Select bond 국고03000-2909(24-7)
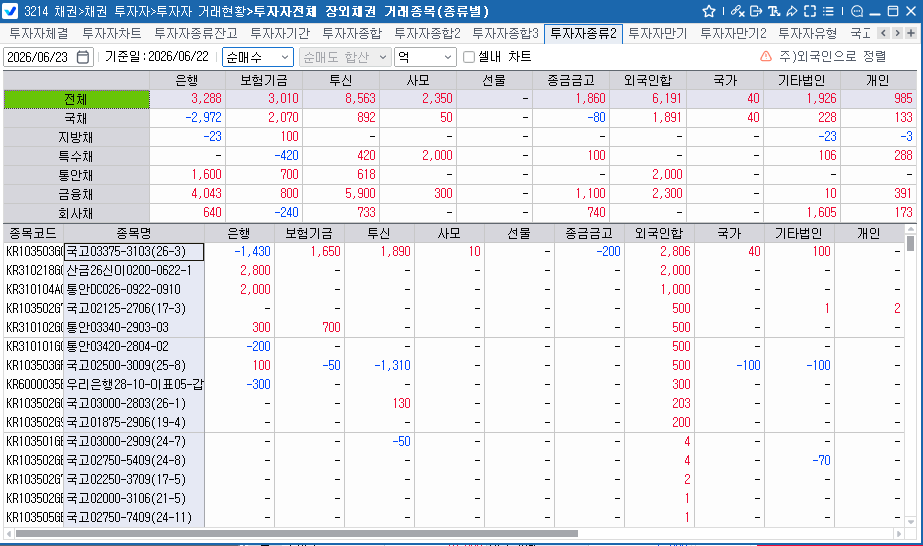Viewport: 923px width, 546px height. tap(134, 441)
